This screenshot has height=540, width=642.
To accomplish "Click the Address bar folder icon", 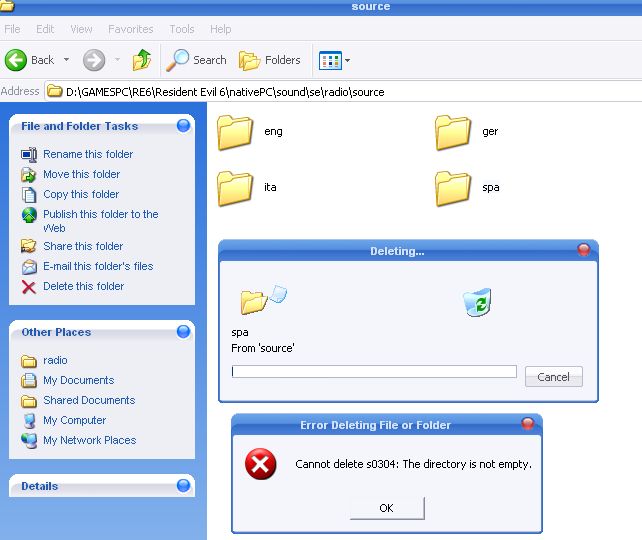I will tap(54, 91).
